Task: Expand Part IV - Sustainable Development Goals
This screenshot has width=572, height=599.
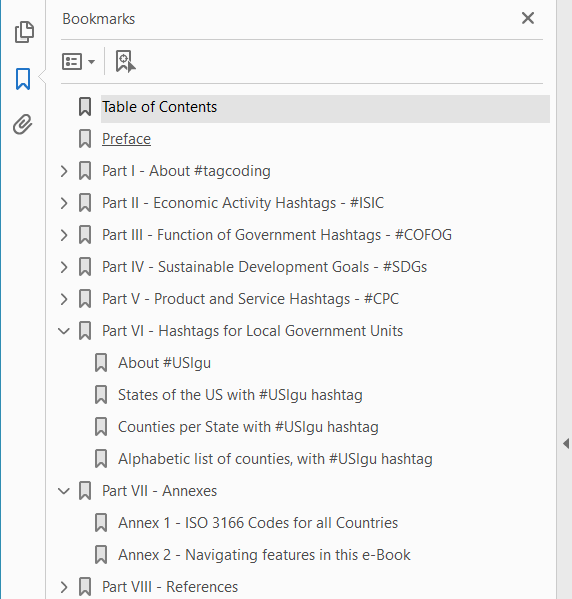Action: click(x=64, y=267)
